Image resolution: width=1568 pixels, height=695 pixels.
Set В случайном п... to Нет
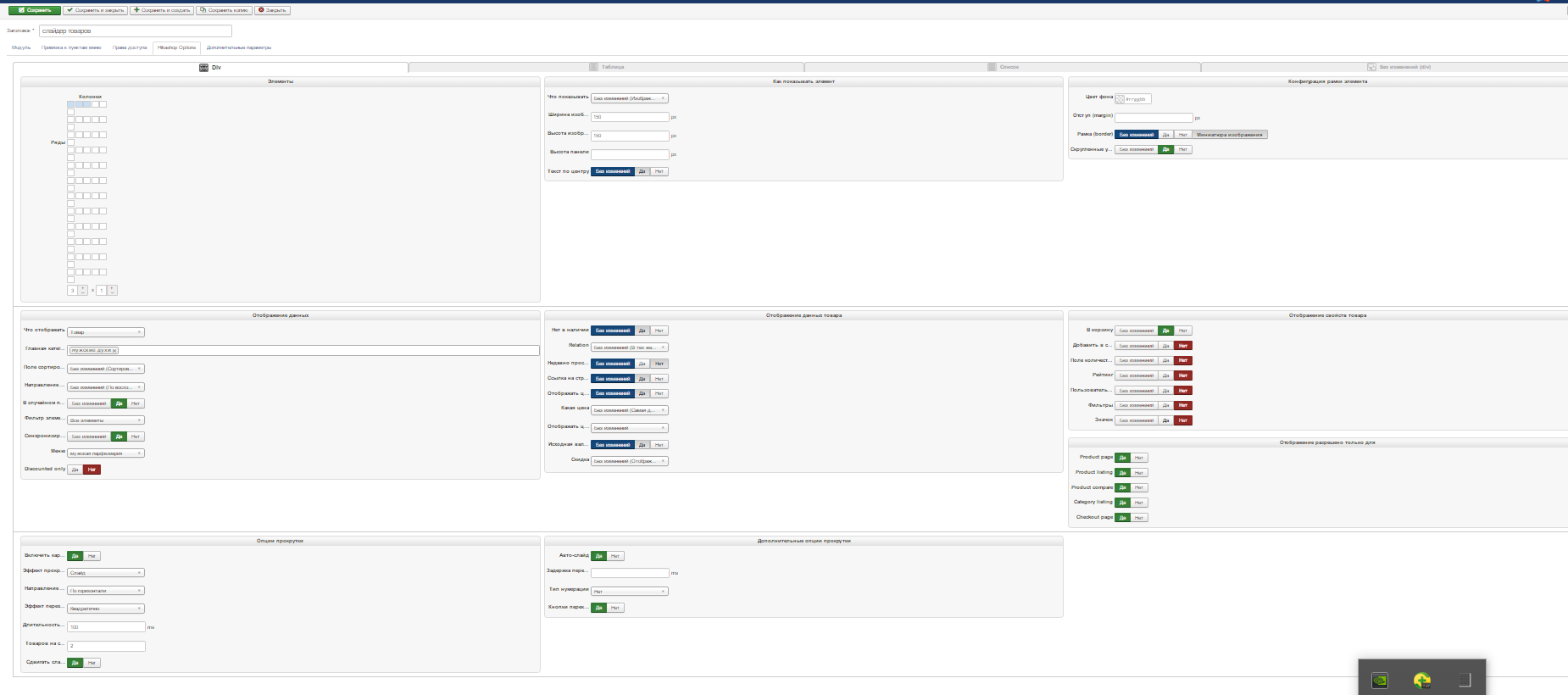click(x=136, y=403)
